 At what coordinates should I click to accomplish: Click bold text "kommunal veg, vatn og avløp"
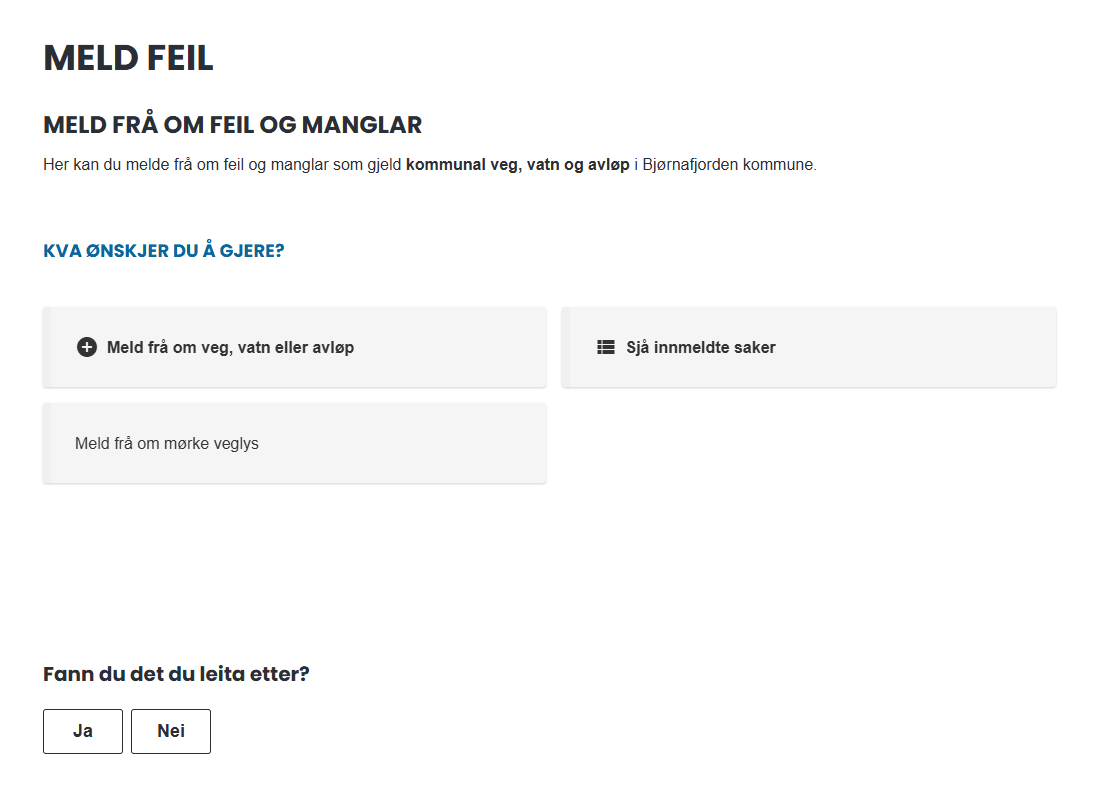click(x=517, y=164)
